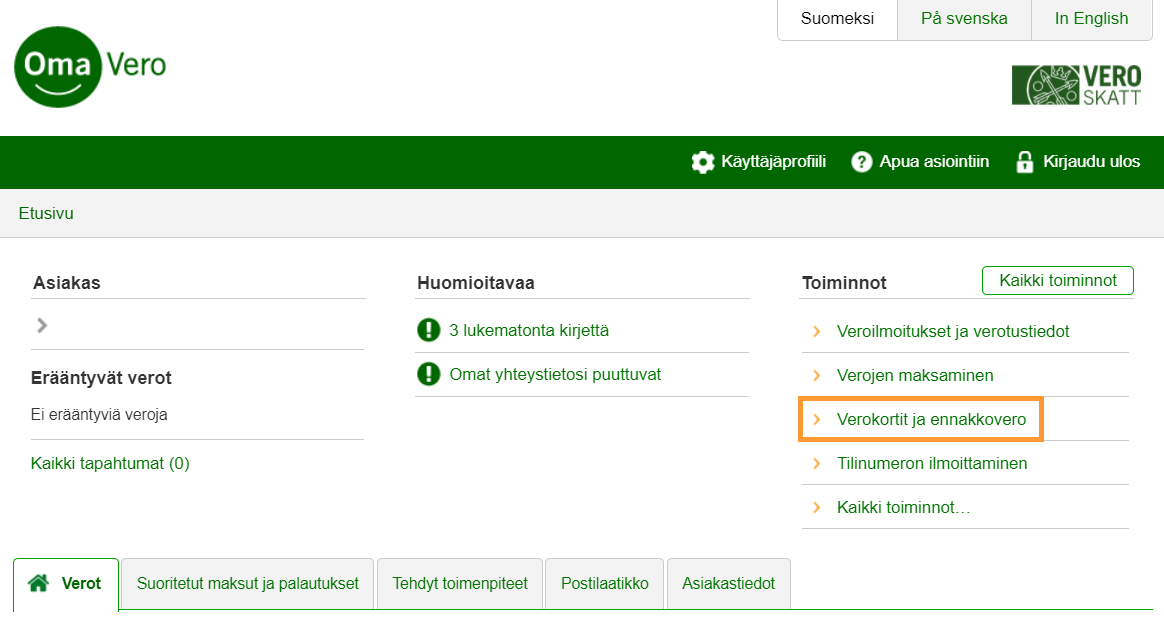Open the Postilaatikko tab
The image size is (1164, 617).
tap(604, 583)
